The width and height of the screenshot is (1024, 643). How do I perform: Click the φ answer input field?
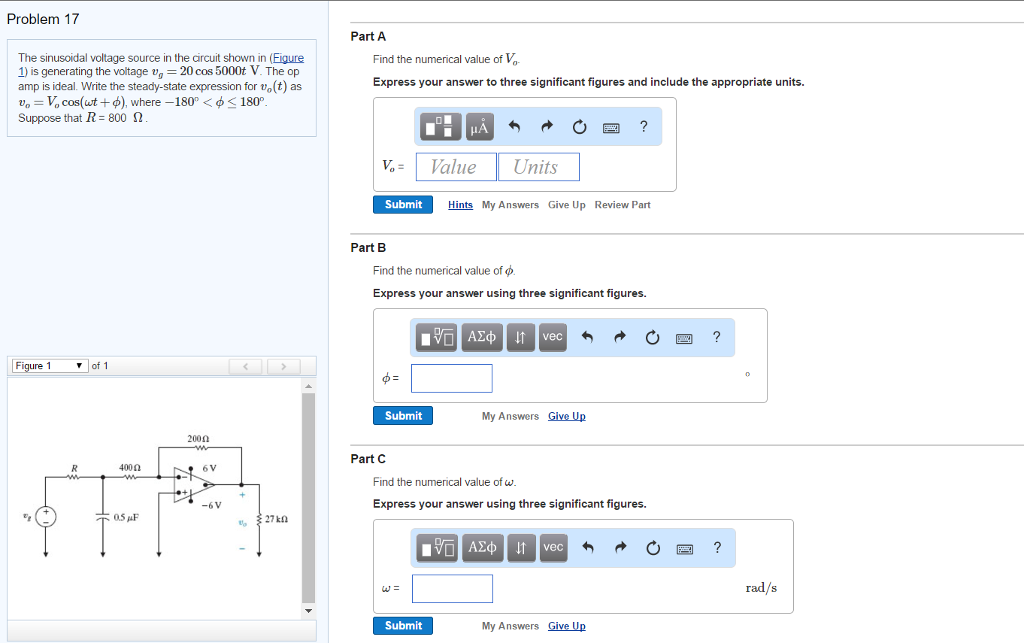[452, 378]
